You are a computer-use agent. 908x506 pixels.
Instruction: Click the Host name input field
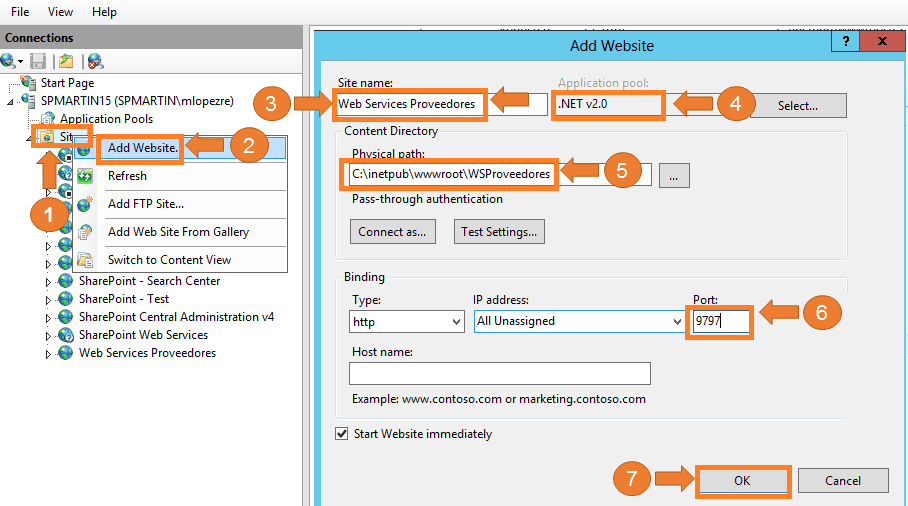tap(500, 373)
